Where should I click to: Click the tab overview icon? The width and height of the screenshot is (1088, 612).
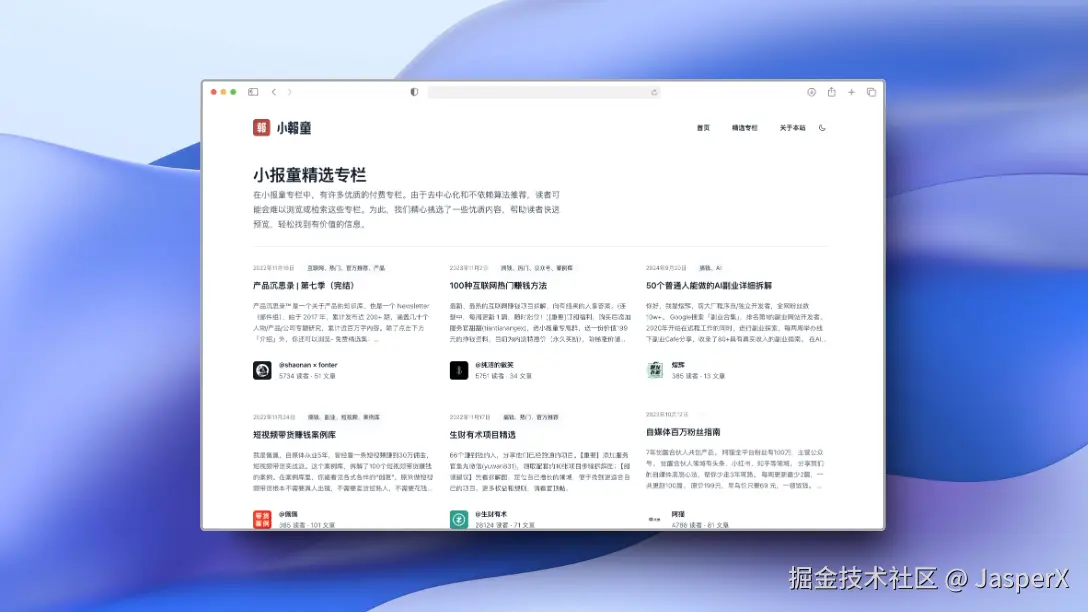[870, 91]
